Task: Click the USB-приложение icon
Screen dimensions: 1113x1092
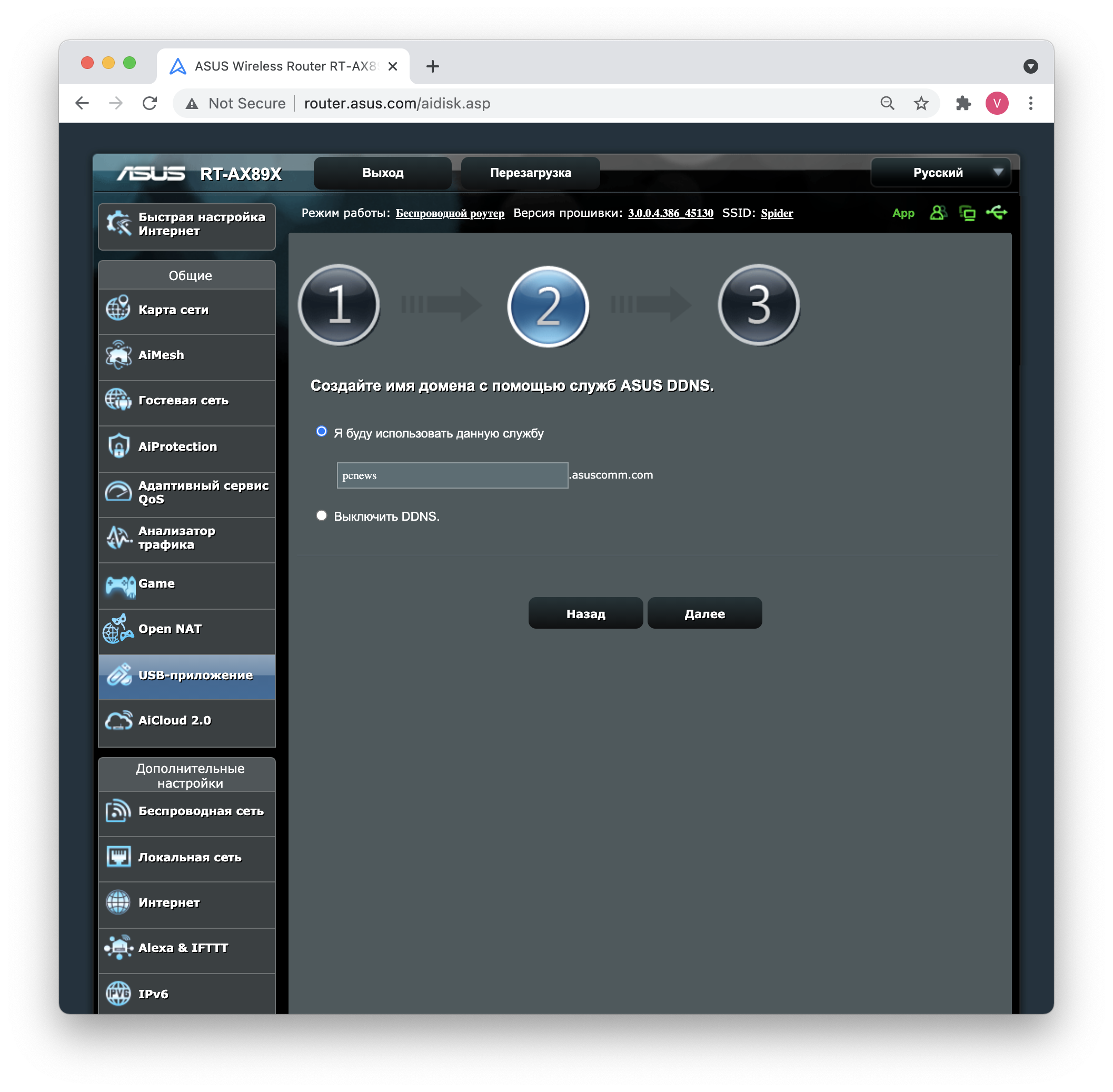Action: 120,674
